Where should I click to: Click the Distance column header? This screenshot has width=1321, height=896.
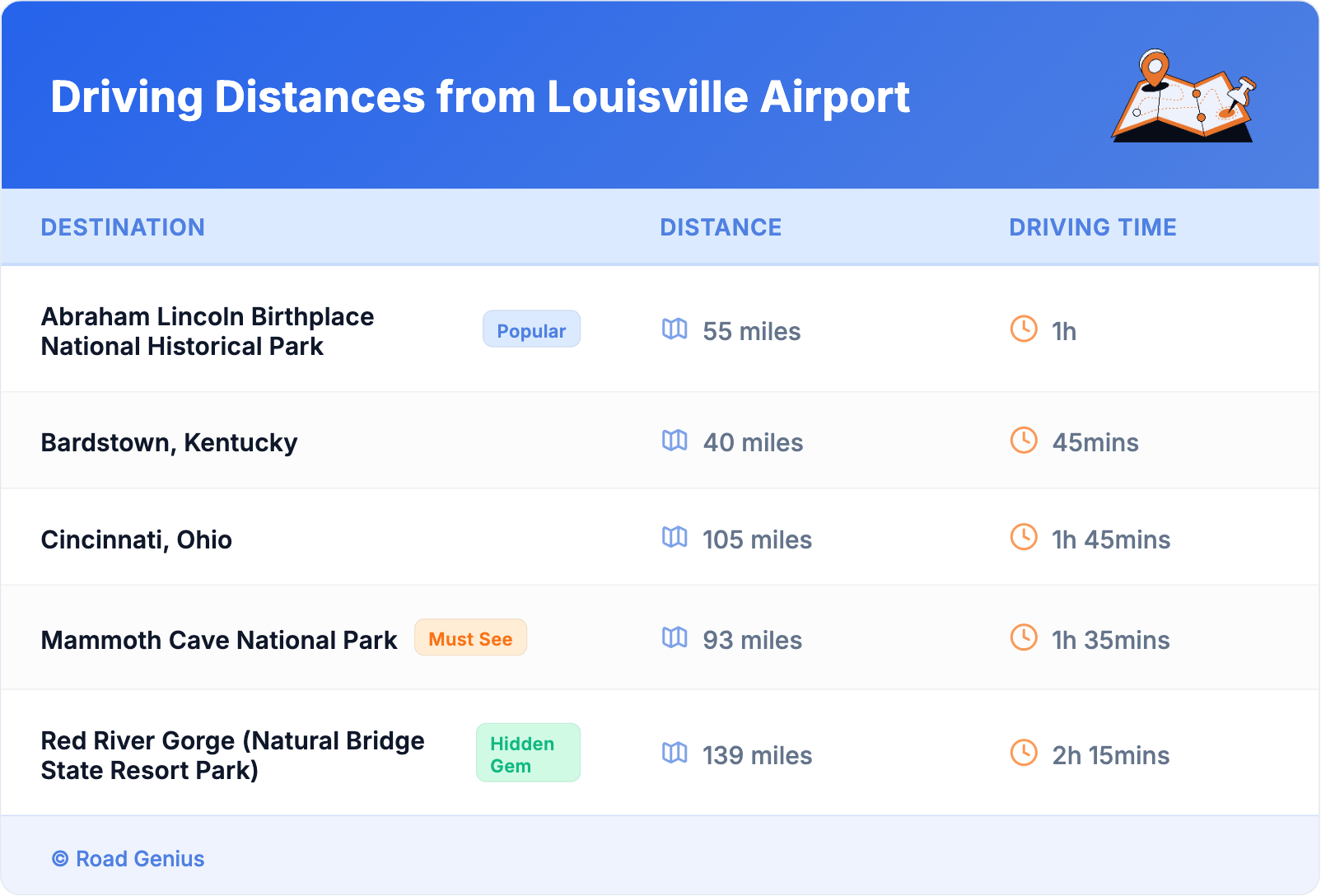click(x=721, y=227)
